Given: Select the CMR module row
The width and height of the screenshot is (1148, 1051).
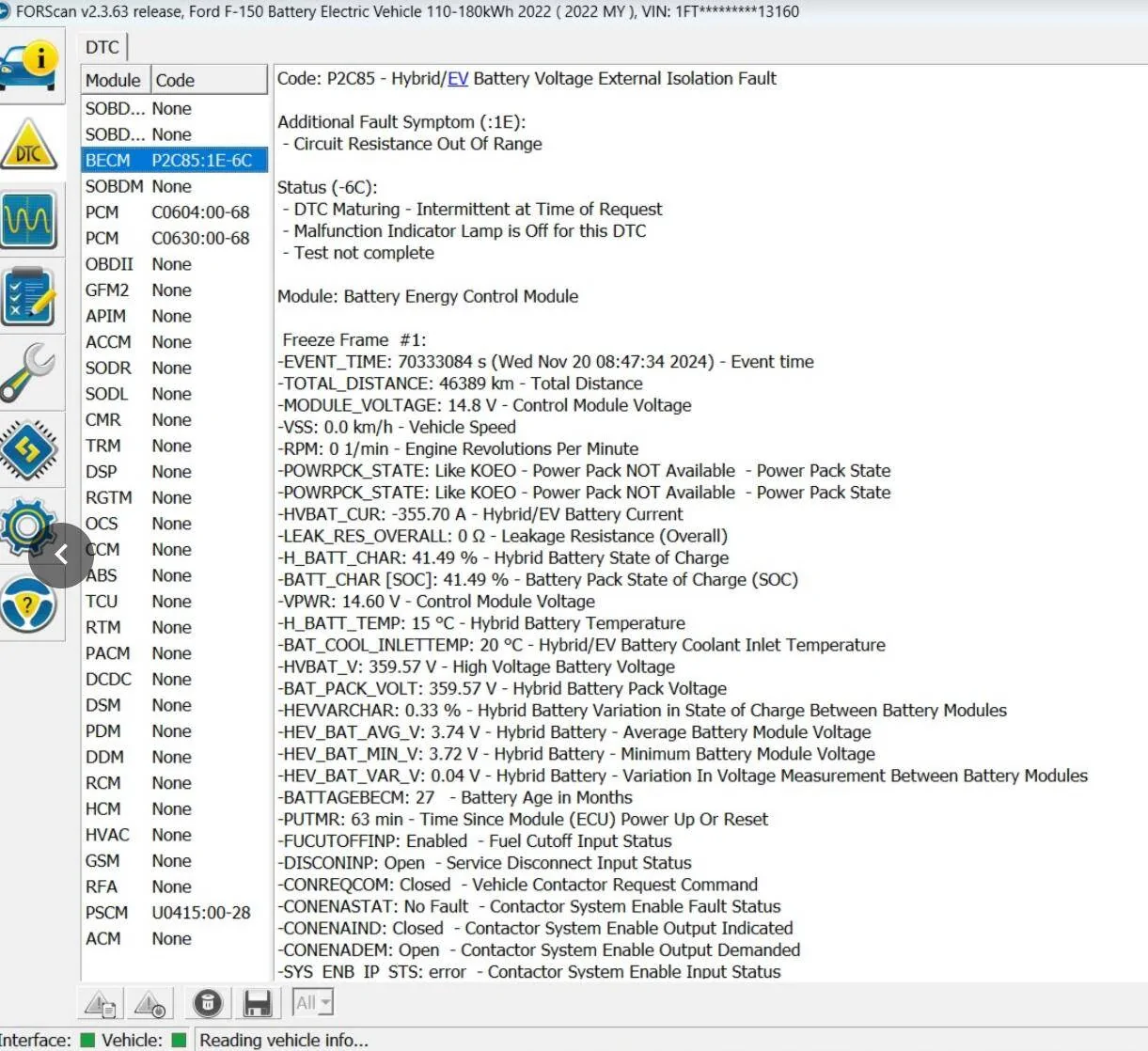Looking at the screenshot, I should 175,419.
